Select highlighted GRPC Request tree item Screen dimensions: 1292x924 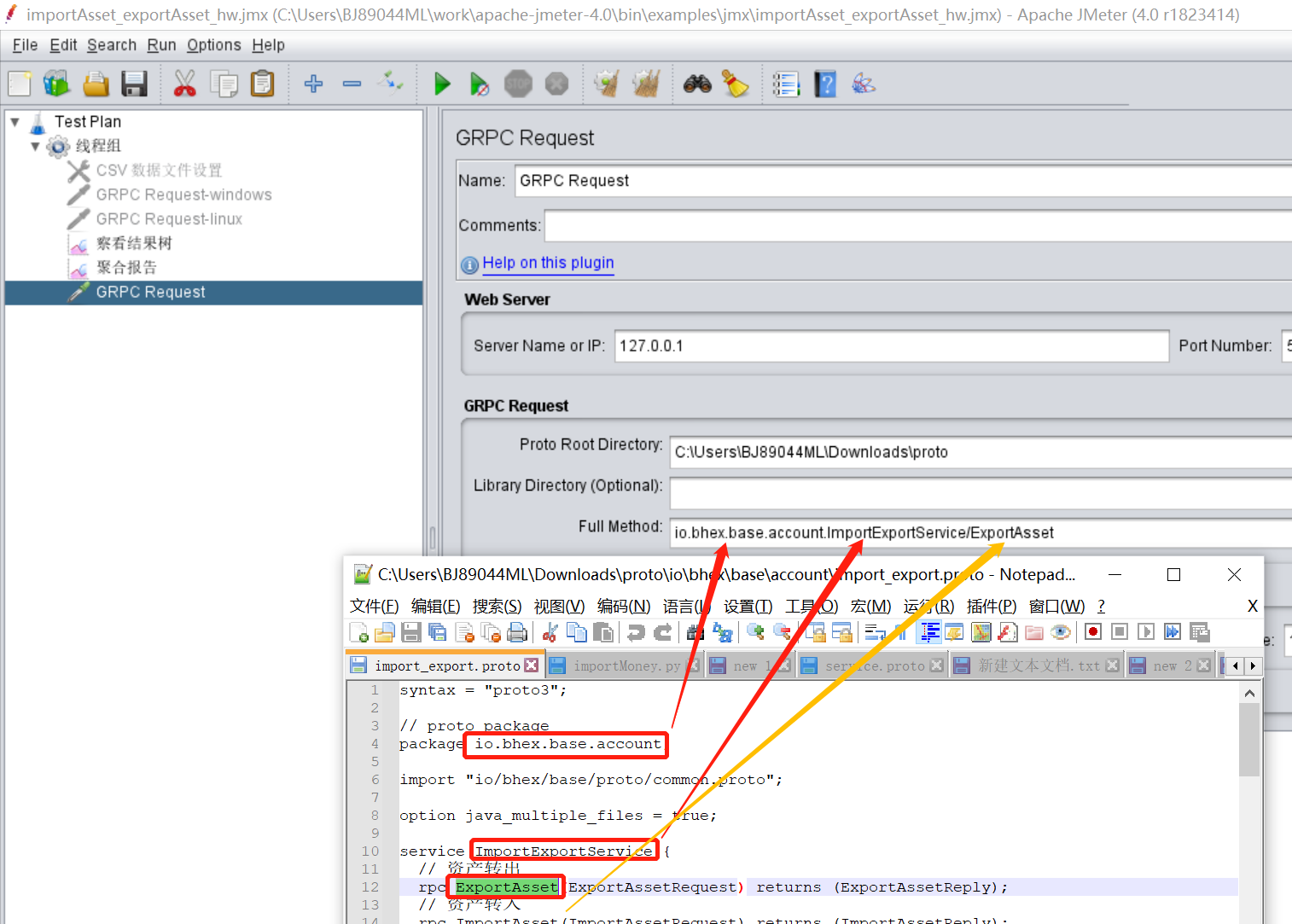213,293
